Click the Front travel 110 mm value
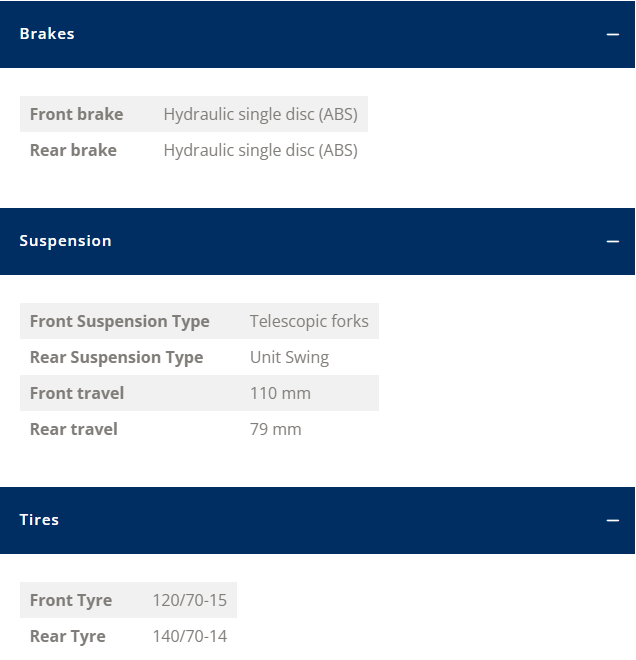Viewport: 636px width, 660px height. (280, 393)
